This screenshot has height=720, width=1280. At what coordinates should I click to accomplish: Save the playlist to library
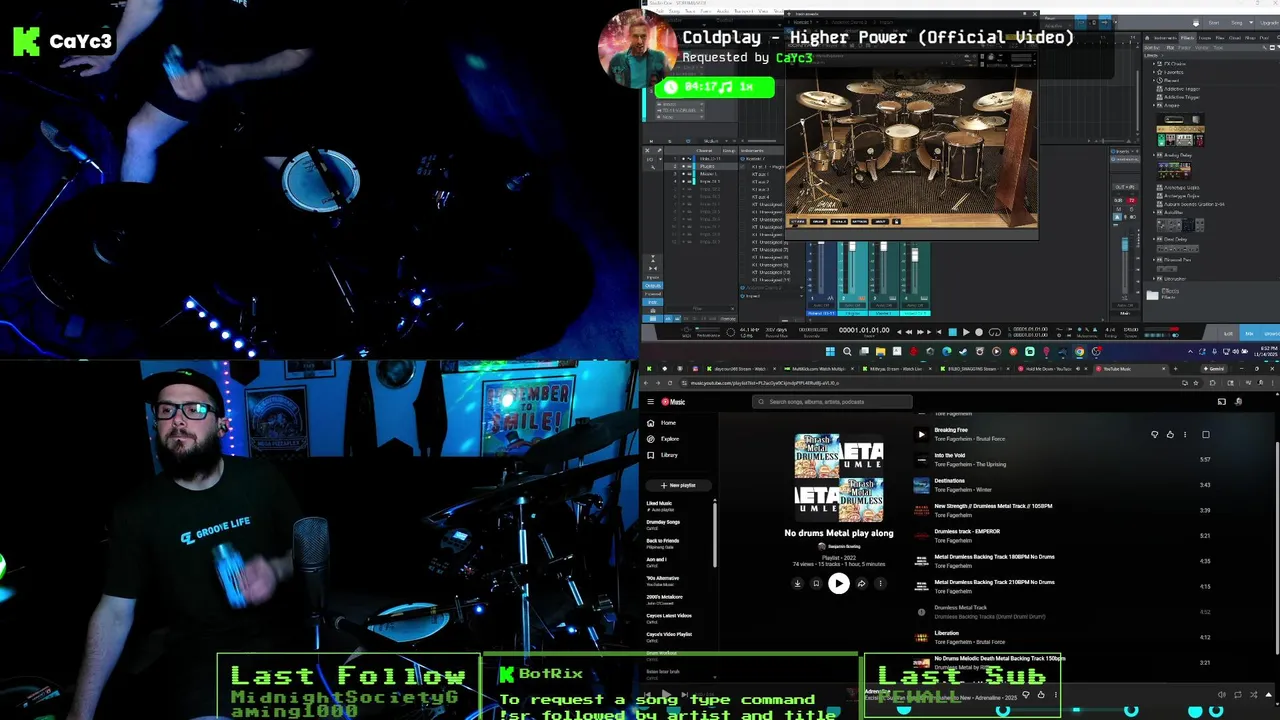click(816, 584)
